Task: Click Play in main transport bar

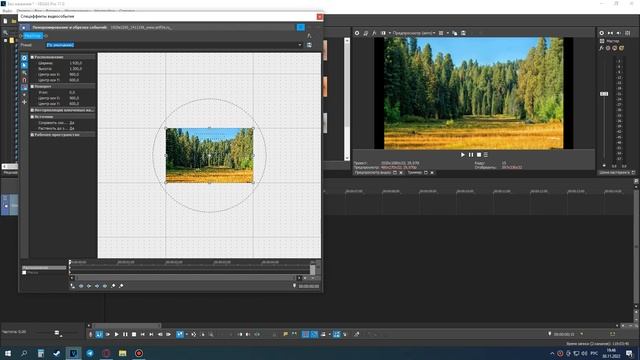Action: [x=116, y=334]
